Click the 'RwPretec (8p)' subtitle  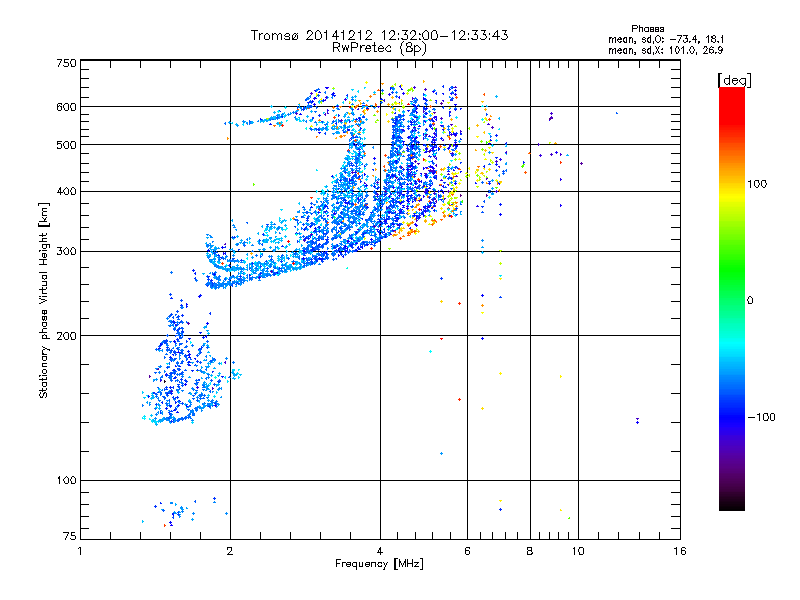[x=379, y=48]
